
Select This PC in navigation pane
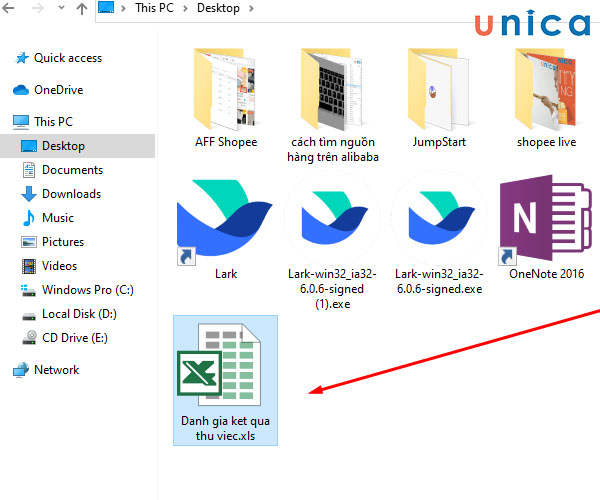click(x=53, y=121)
